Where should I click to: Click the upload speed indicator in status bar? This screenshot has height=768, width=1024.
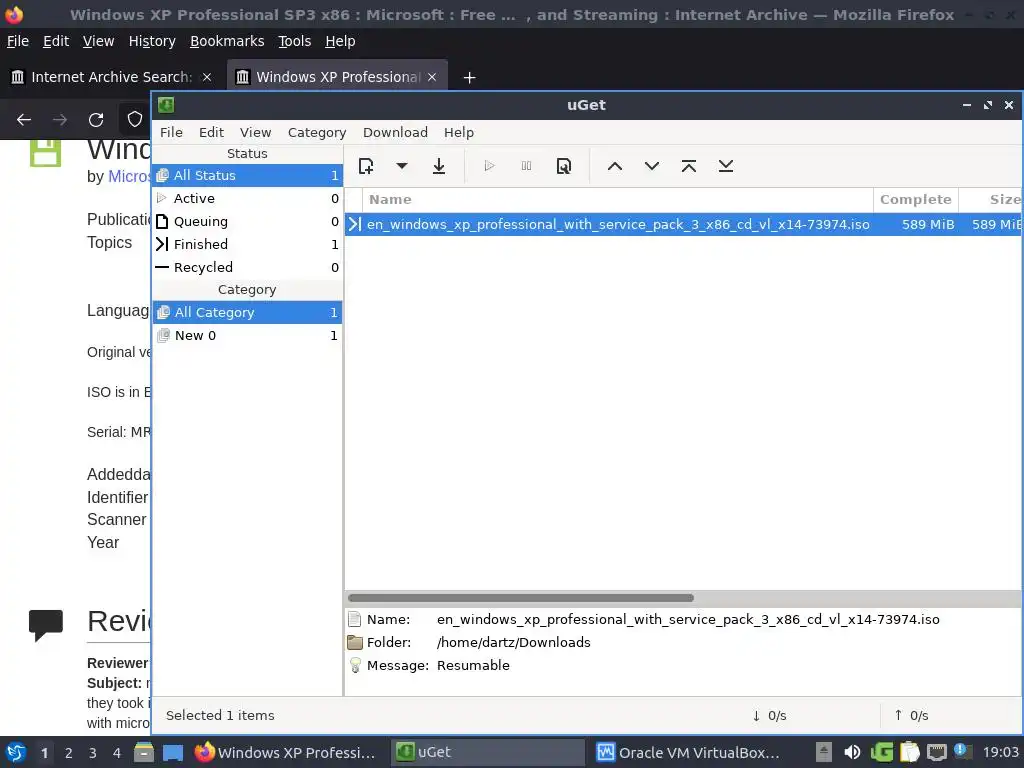(911, 716)
